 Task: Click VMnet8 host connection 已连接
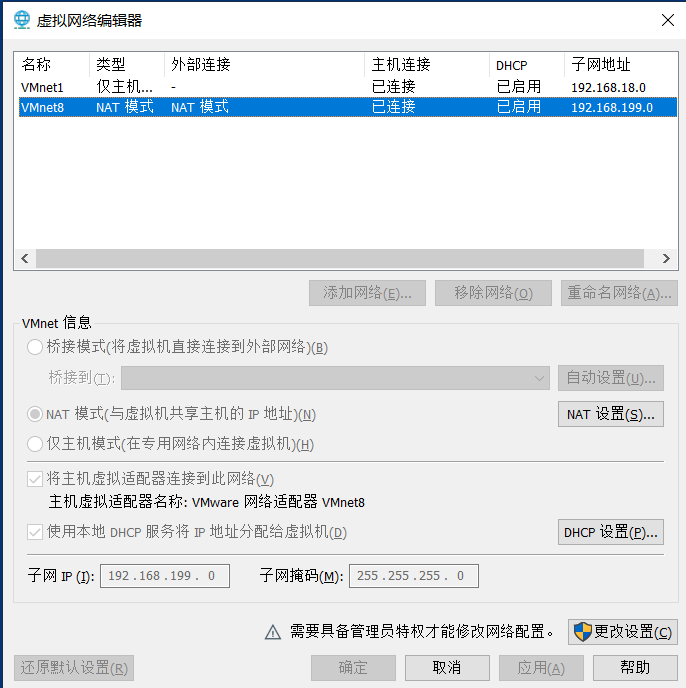tap(394, 107)
